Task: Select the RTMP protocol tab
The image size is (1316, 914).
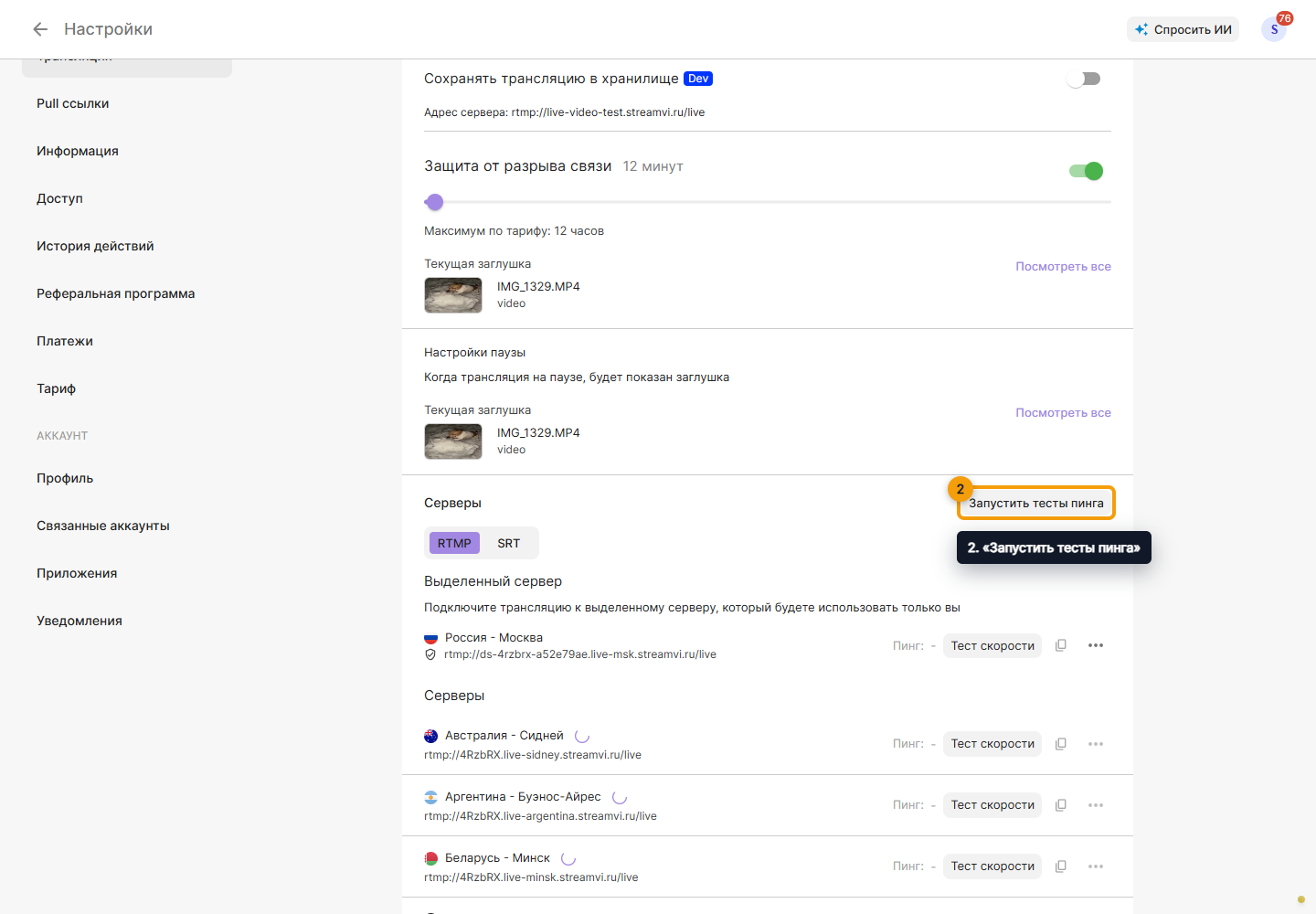Action: click(x=454, y=543)
